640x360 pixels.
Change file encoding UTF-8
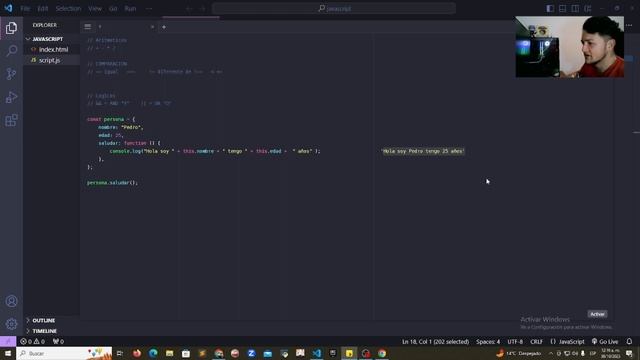click(x=515, y=341)
